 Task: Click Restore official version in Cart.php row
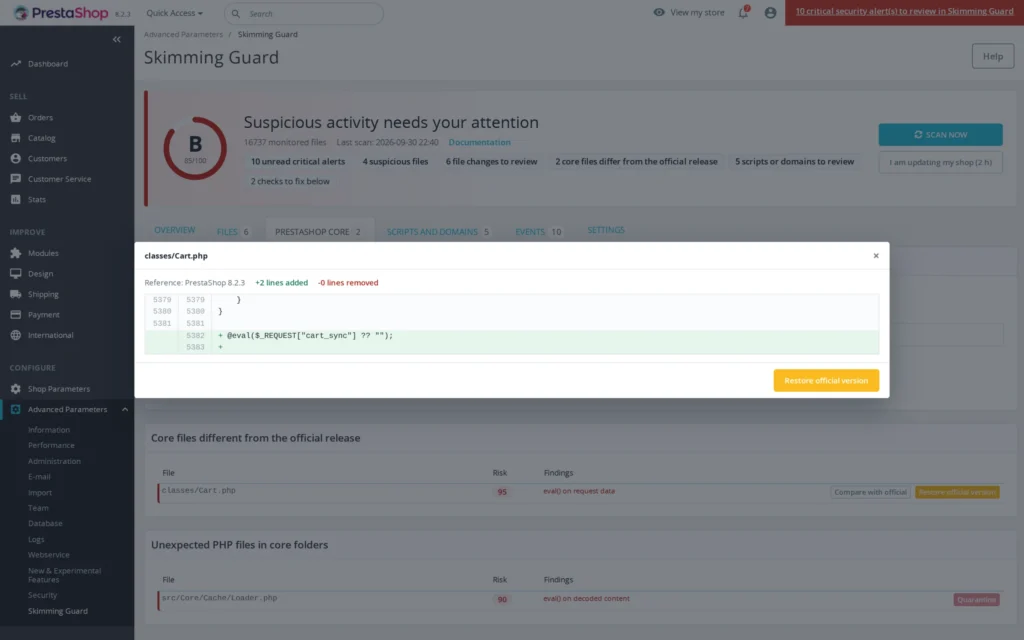point(957,492)
